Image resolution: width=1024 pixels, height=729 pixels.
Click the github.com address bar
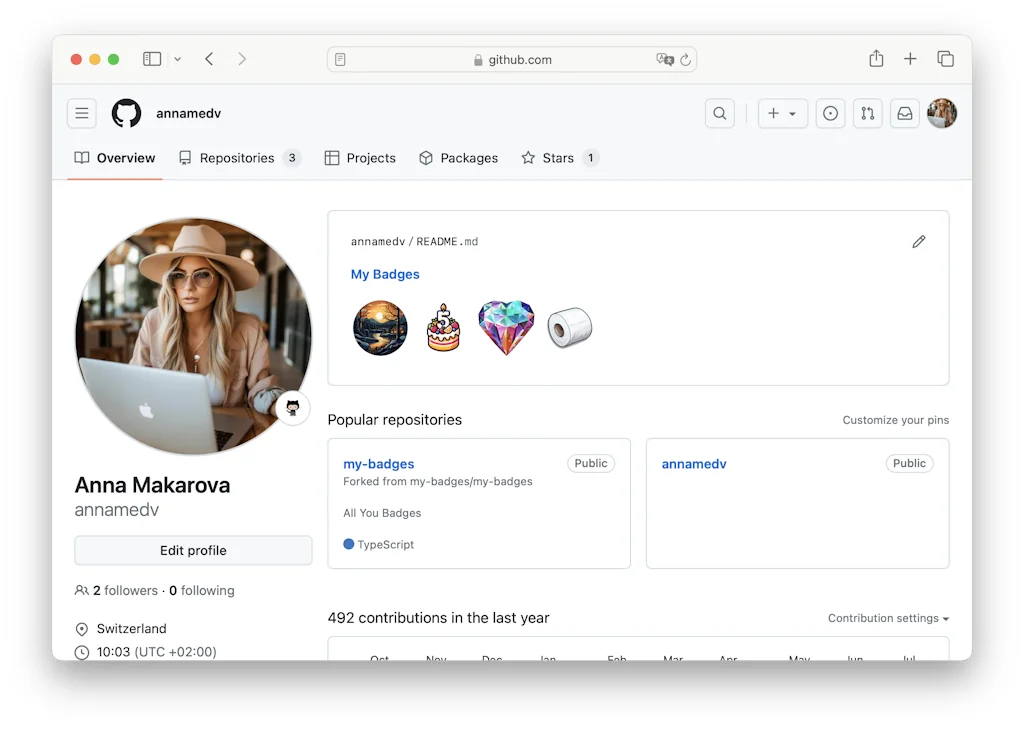tap(512, 60)
